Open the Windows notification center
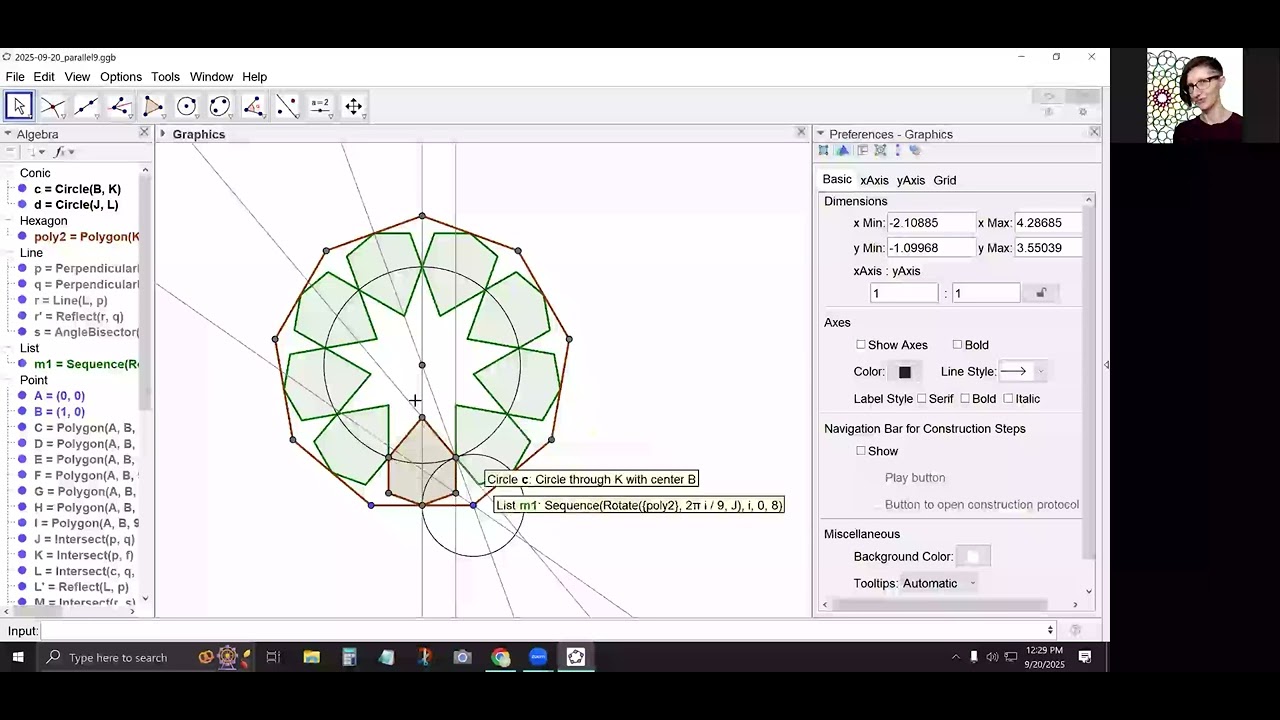 coord(1085,657)
